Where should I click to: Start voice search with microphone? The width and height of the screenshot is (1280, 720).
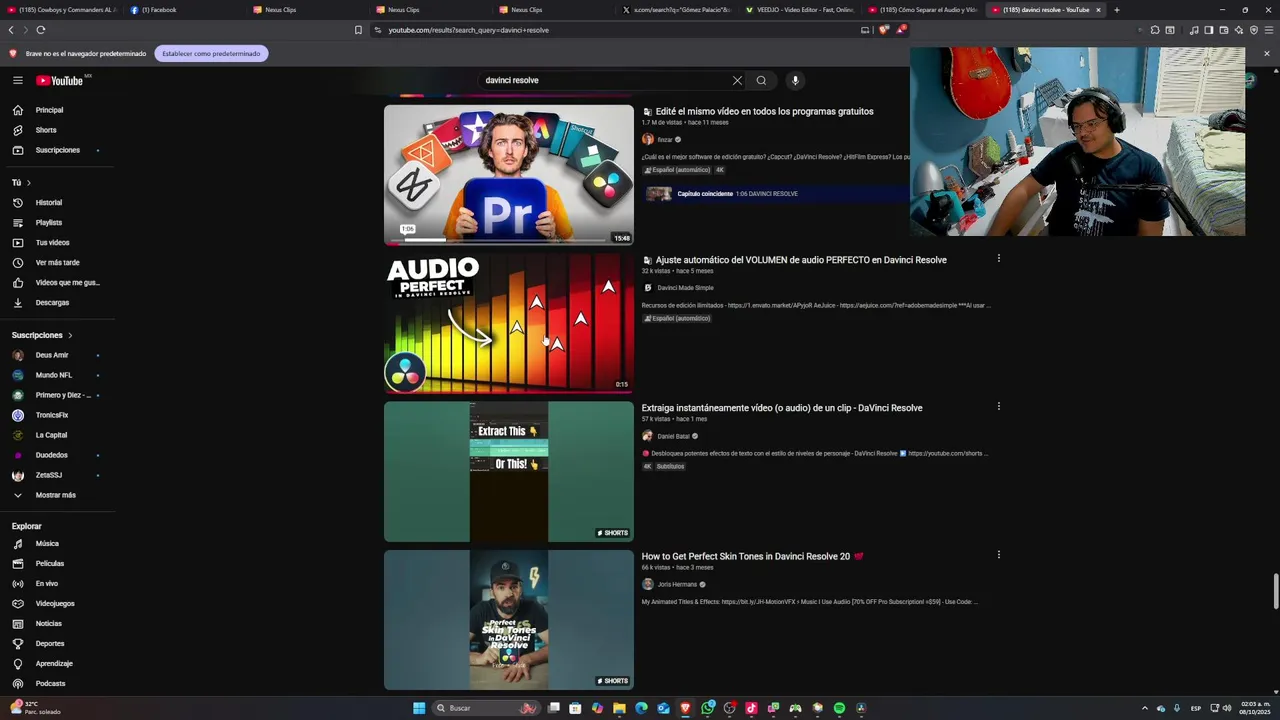click(795, 80)
